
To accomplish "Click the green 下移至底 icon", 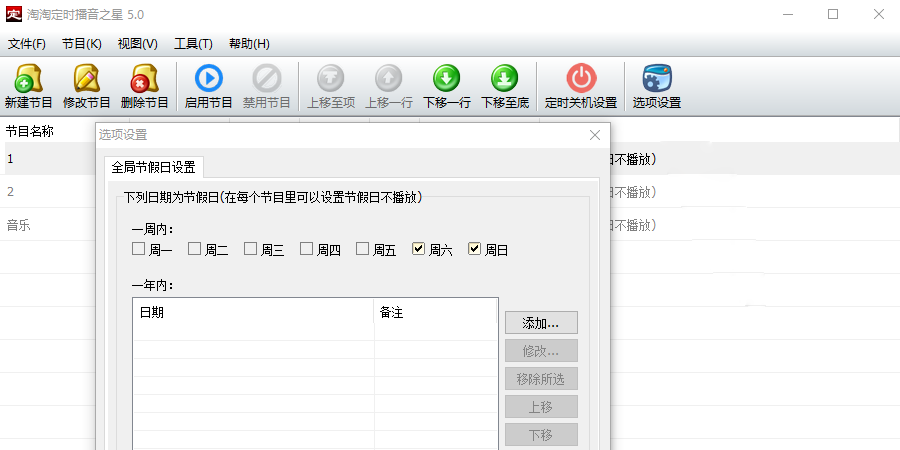I will click(x=505, y=78).
